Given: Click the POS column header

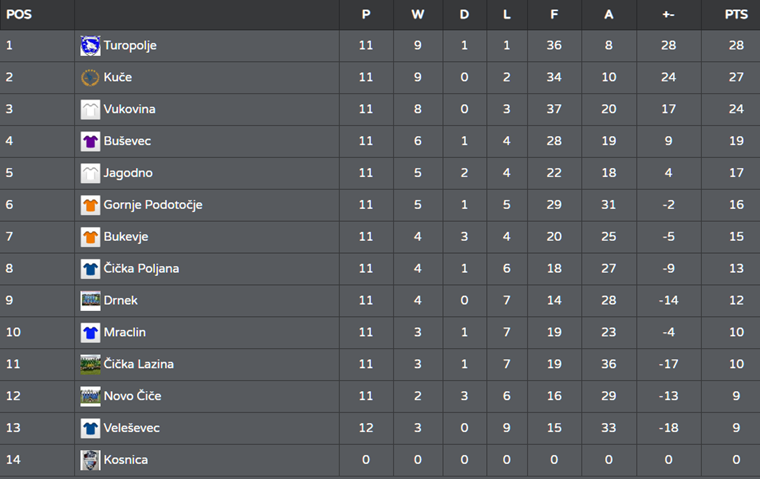Looking at the screenshot, I should (x=19, y=15).
